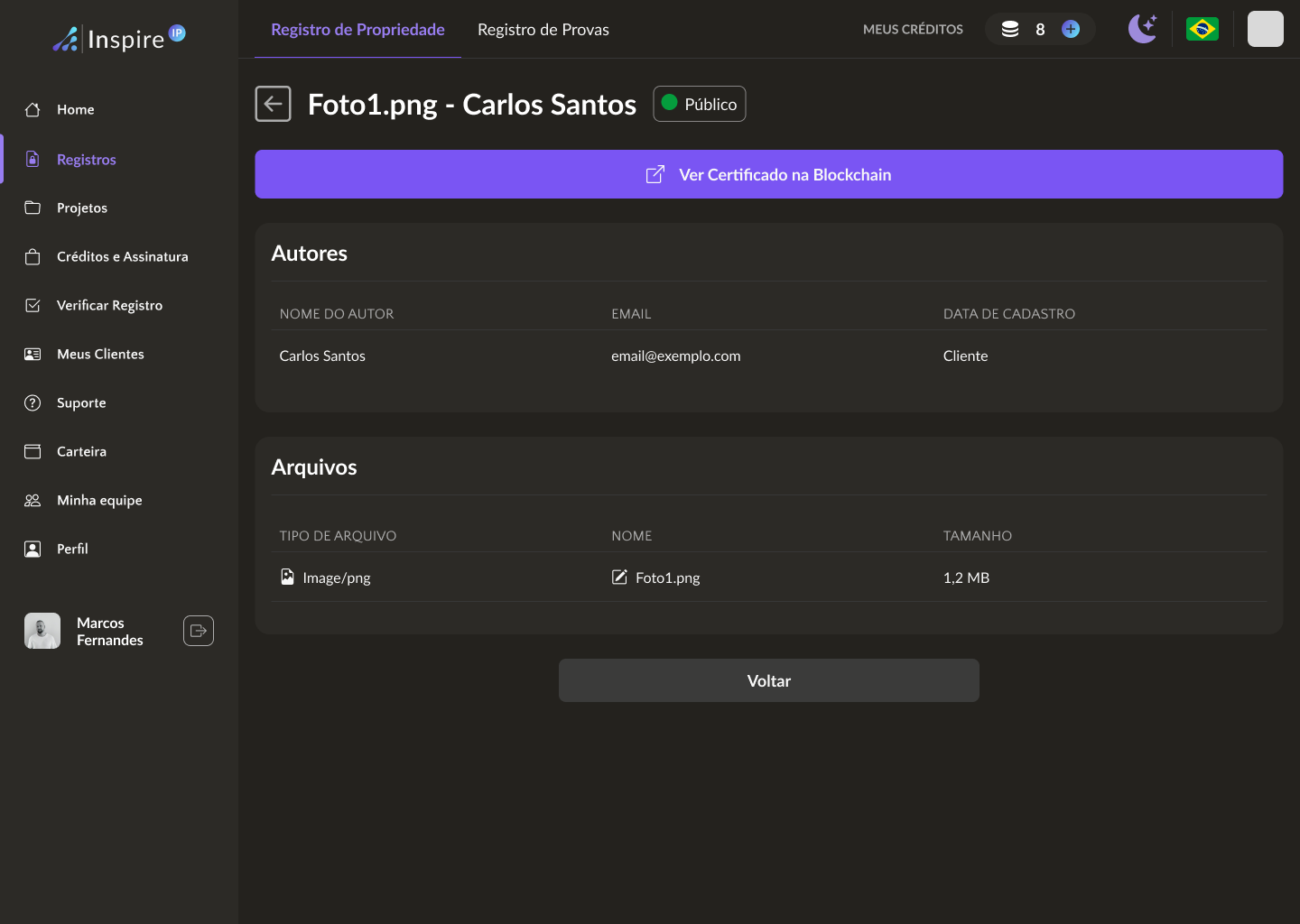Click TAMANHO column header

(x=978, y=535)
